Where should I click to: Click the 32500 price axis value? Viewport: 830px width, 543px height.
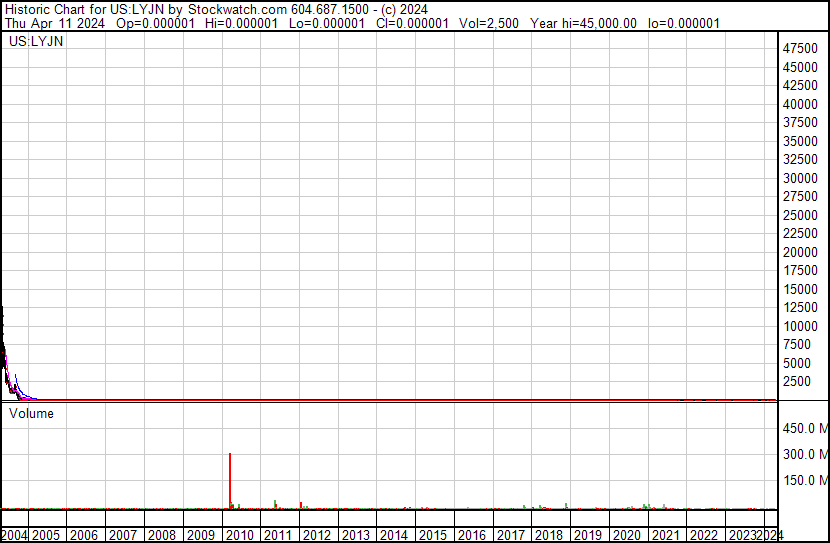800,159
